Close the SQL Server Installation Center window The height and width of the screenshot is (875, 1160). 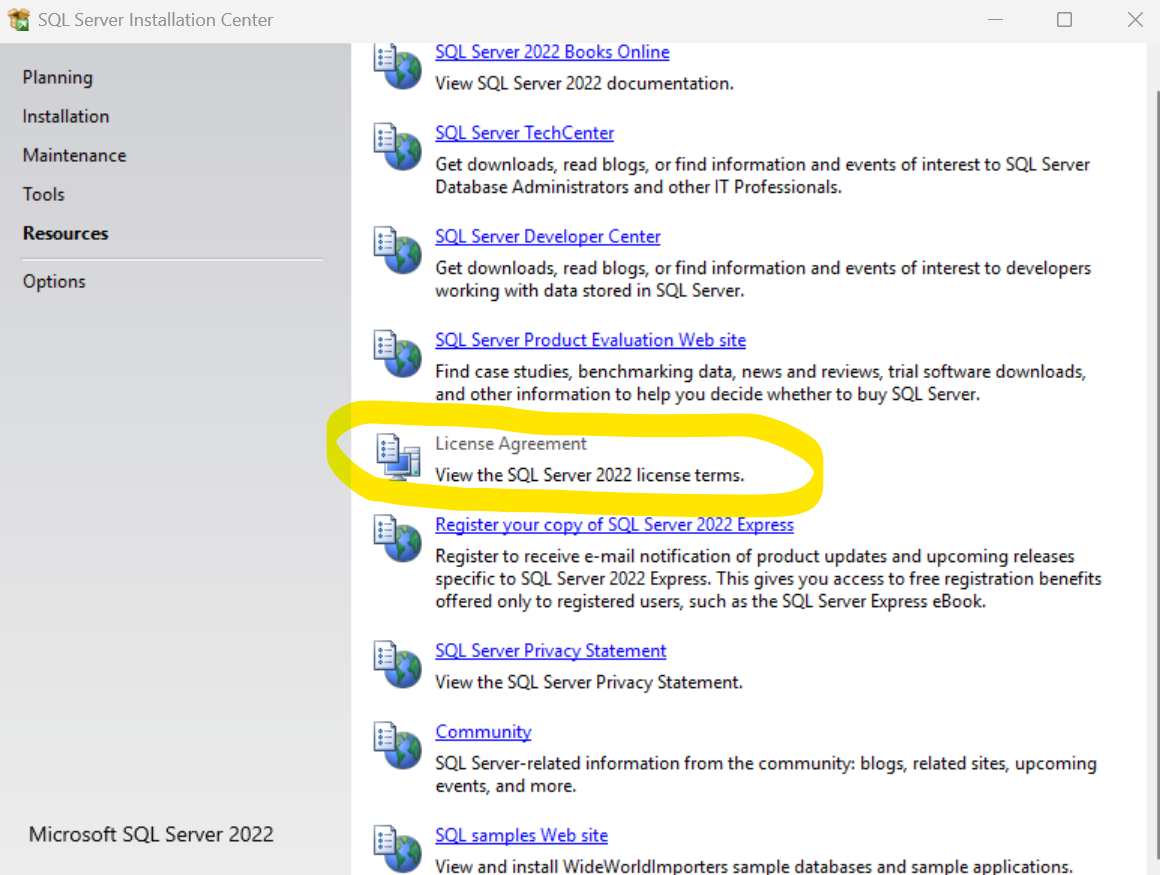pos(1135,20)
